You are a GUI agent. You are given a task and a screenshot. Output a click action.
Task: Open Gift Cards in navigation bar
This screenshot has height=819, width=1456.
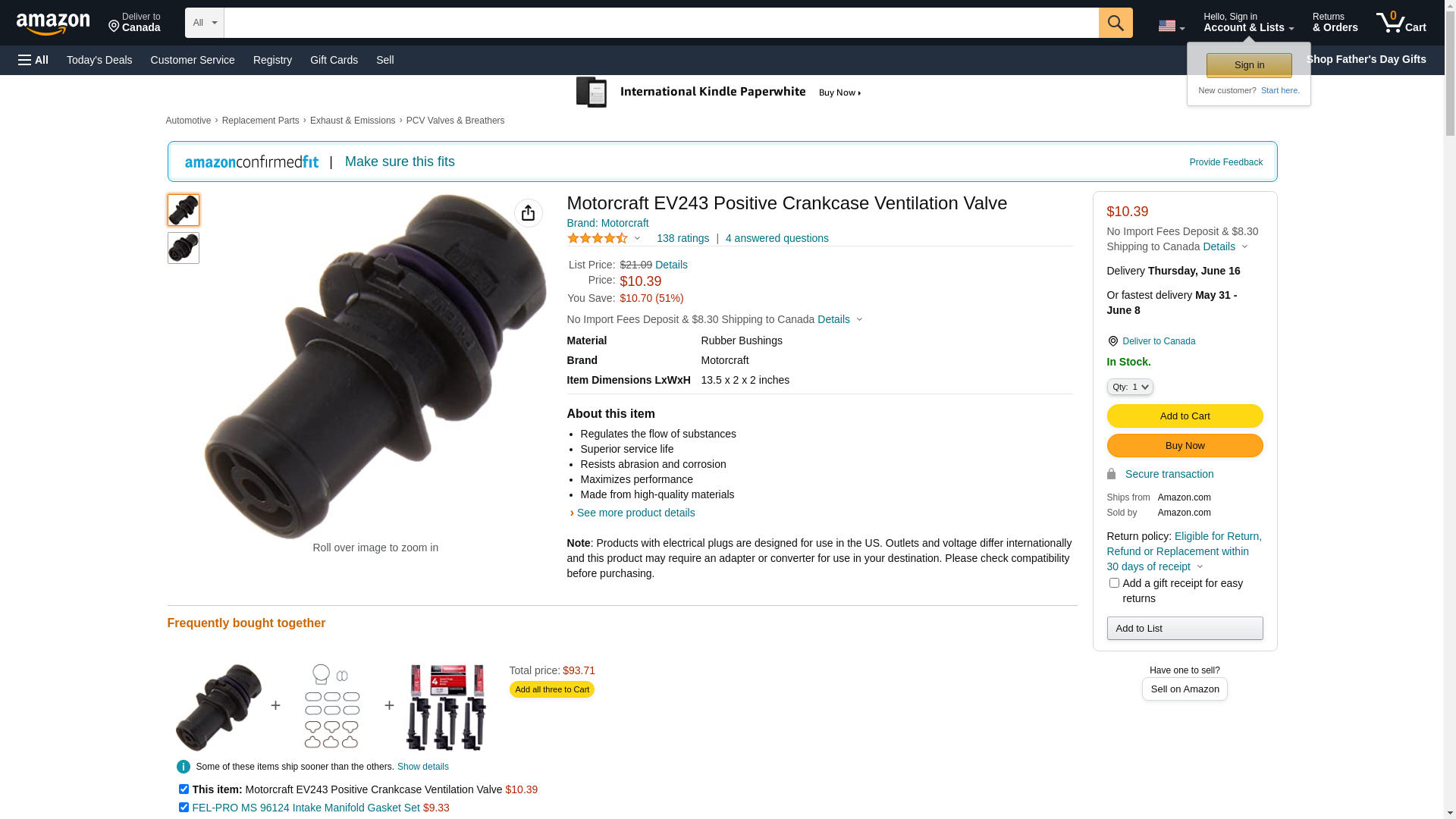(x=334, y=60)
